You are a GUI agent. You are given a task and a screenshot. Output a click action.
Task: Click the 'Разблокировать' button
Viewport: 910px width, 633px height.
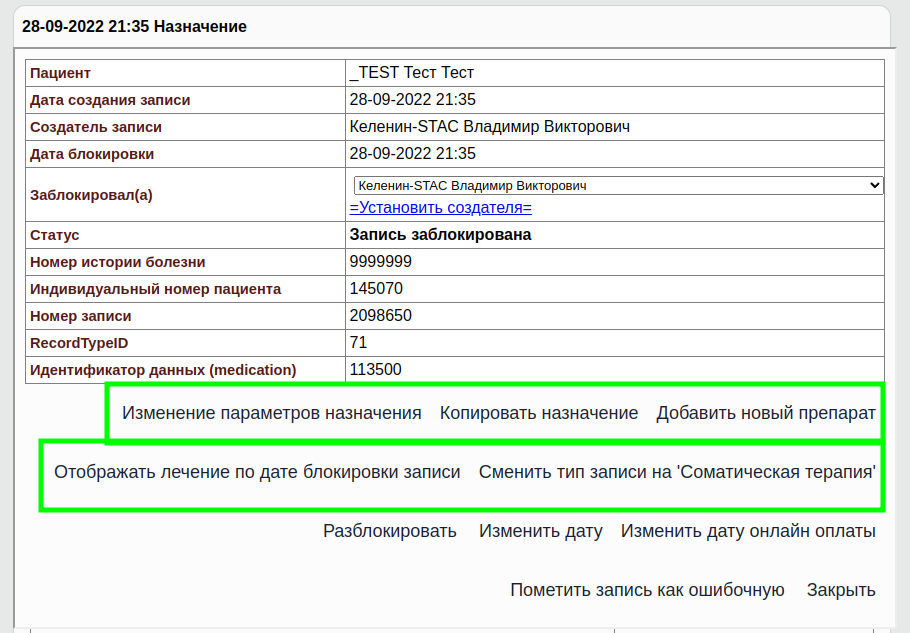[x=390, y=531]
